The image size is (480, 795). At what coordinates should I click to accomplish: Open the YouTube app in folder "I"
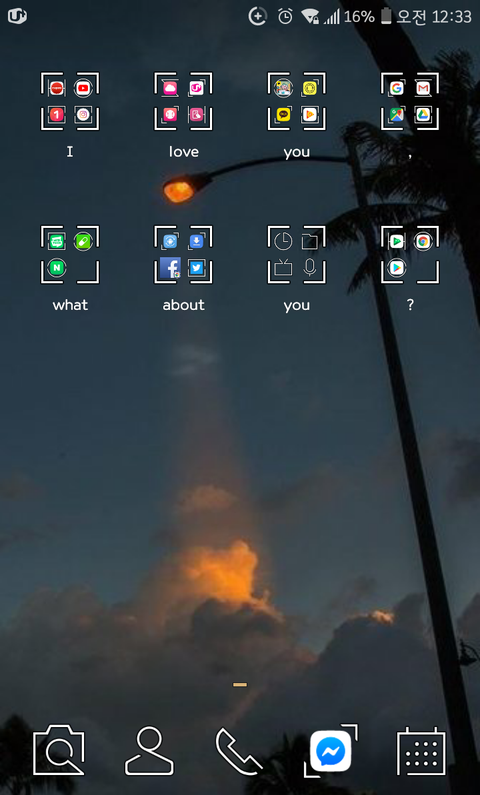(83, 88)
